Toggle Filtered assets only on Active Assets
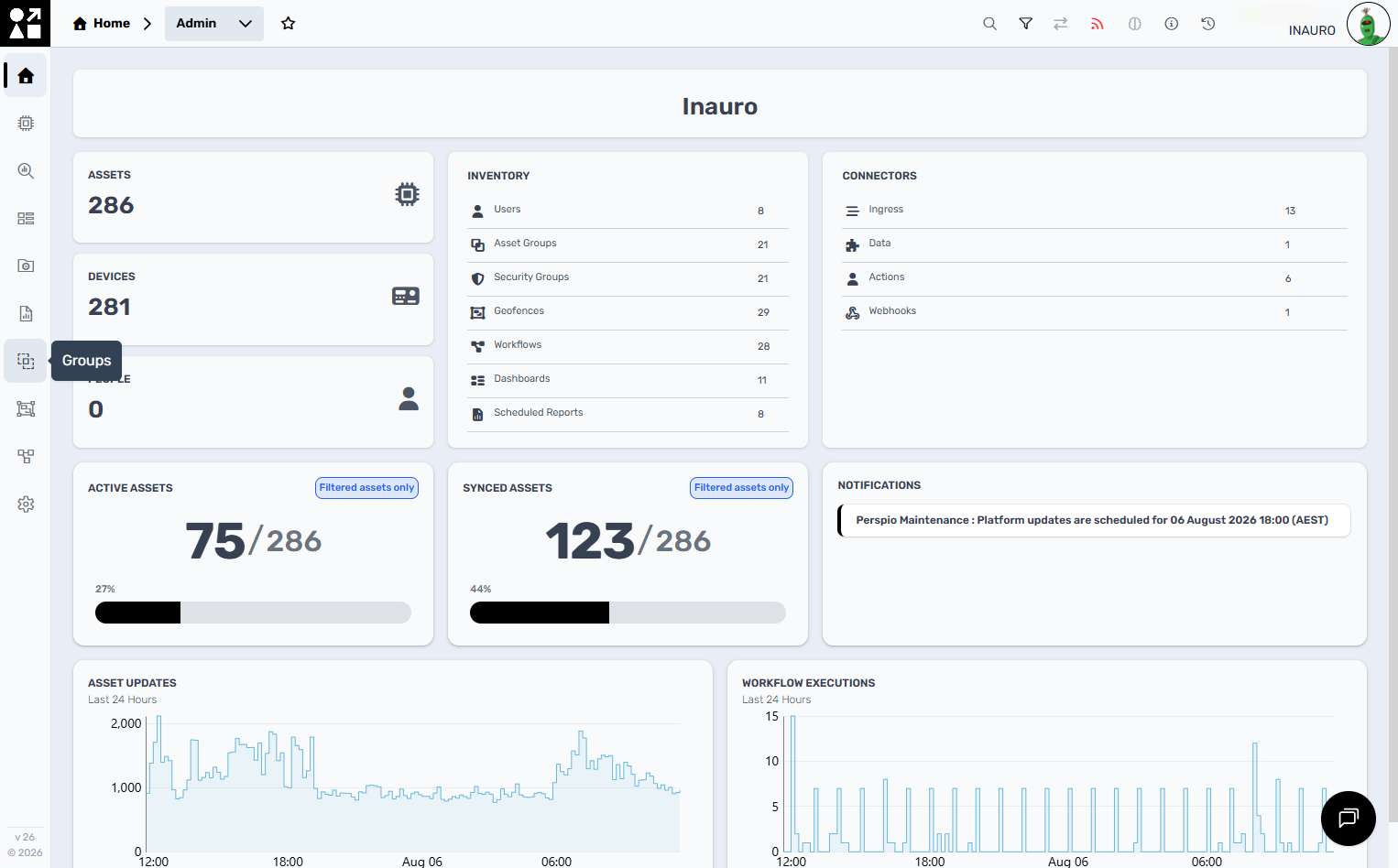 (366, 488)
